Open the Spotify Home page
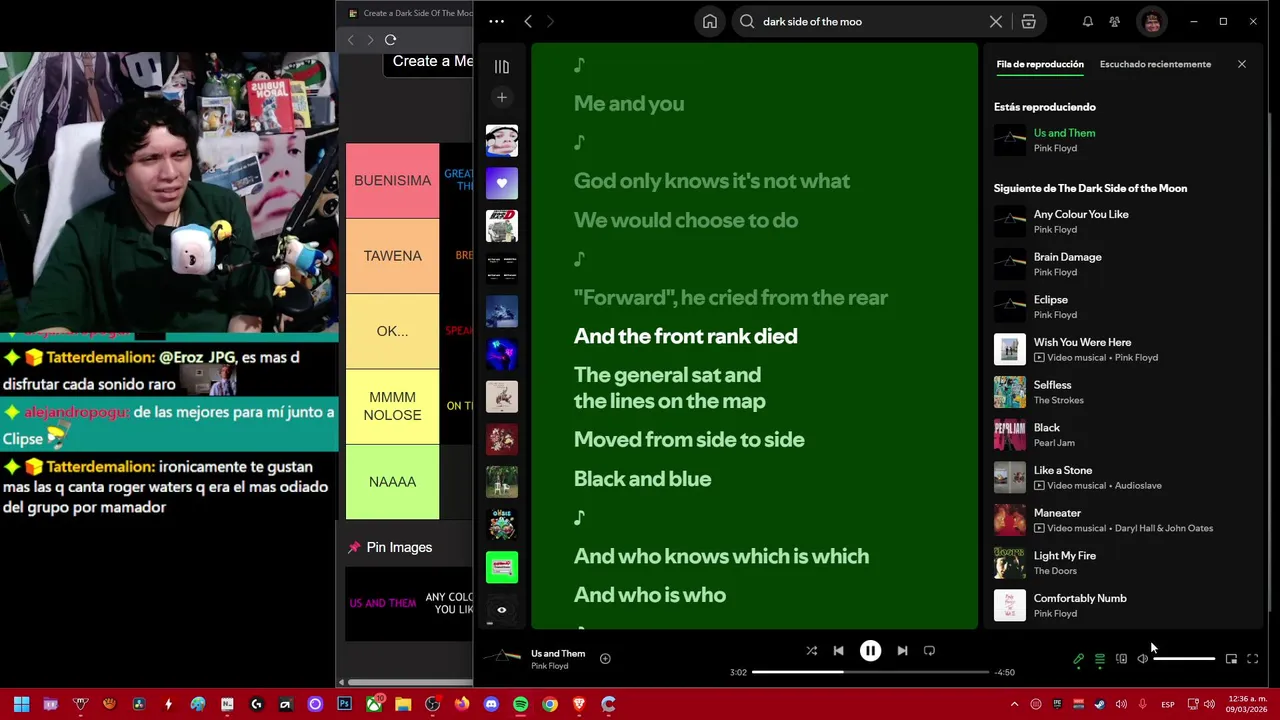 (x=710, y=21)
